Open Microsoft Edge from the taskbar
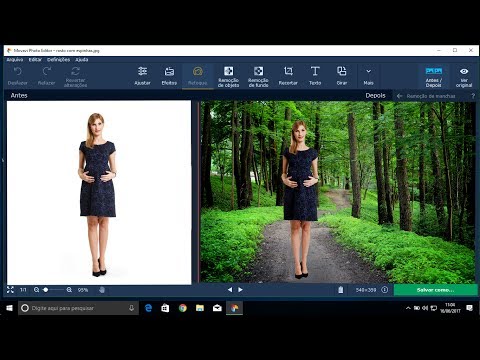The height and width of the screenshot is (360, 480). (148, 308)
